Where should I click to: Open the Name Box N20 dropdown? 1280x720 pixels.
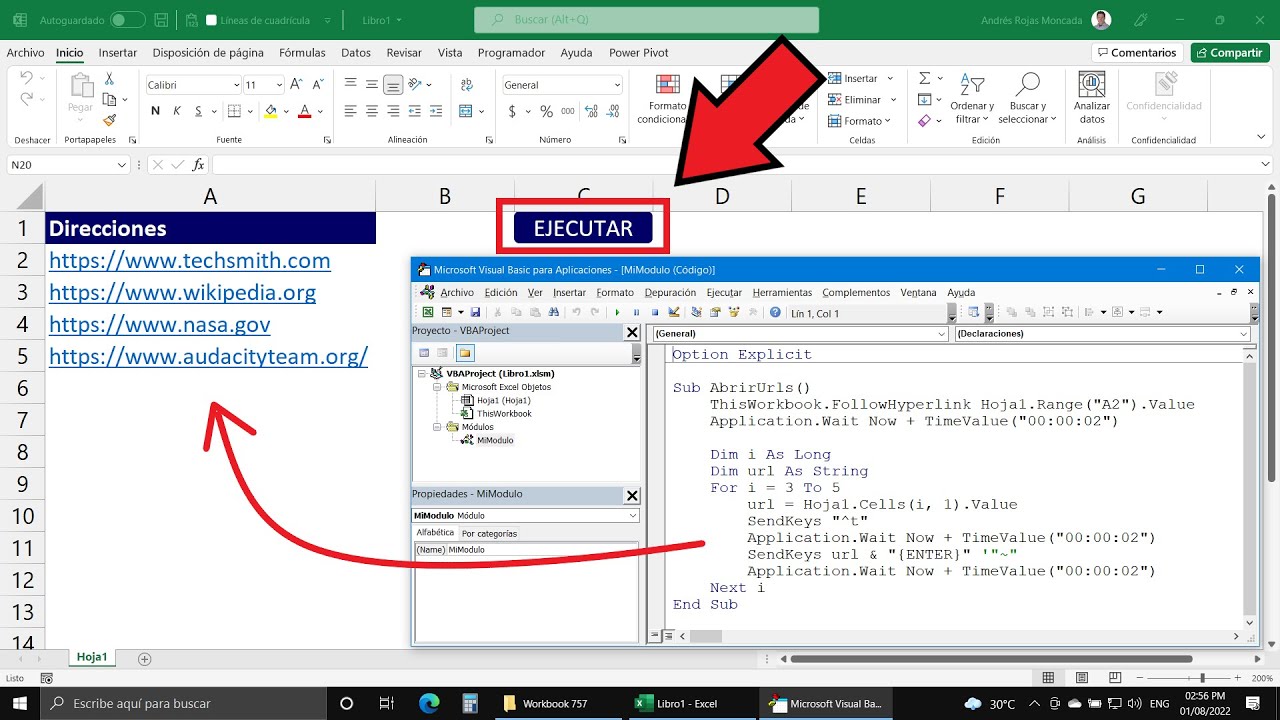click(x=123, y=165)
